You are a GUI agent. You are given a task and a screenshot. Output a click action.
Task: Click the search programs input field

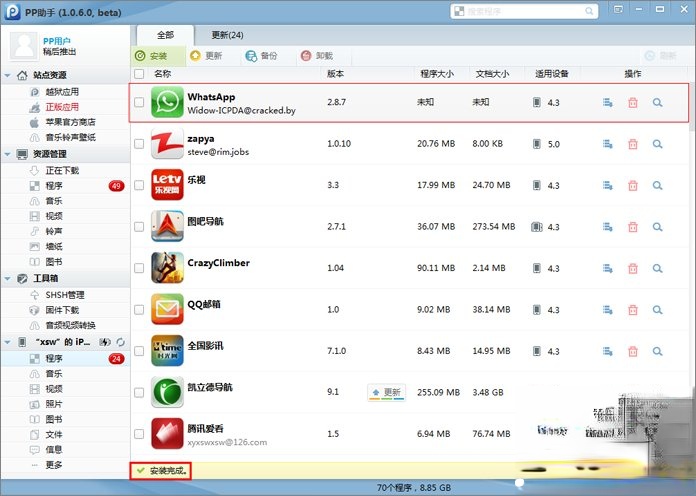tap(524, 11)
